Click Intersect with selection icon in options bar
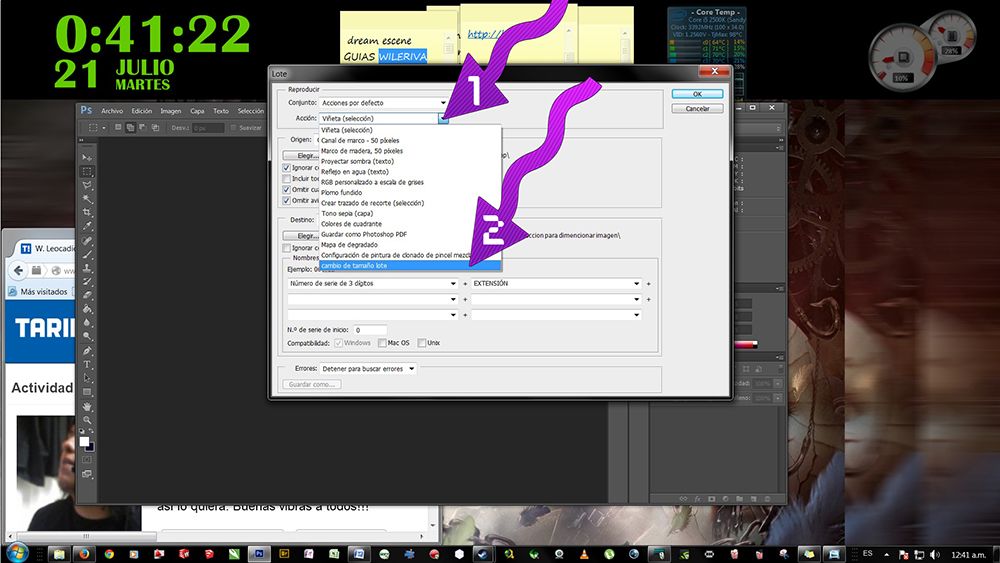Screen dimensions: 1000x563 (x=155, y=128)
